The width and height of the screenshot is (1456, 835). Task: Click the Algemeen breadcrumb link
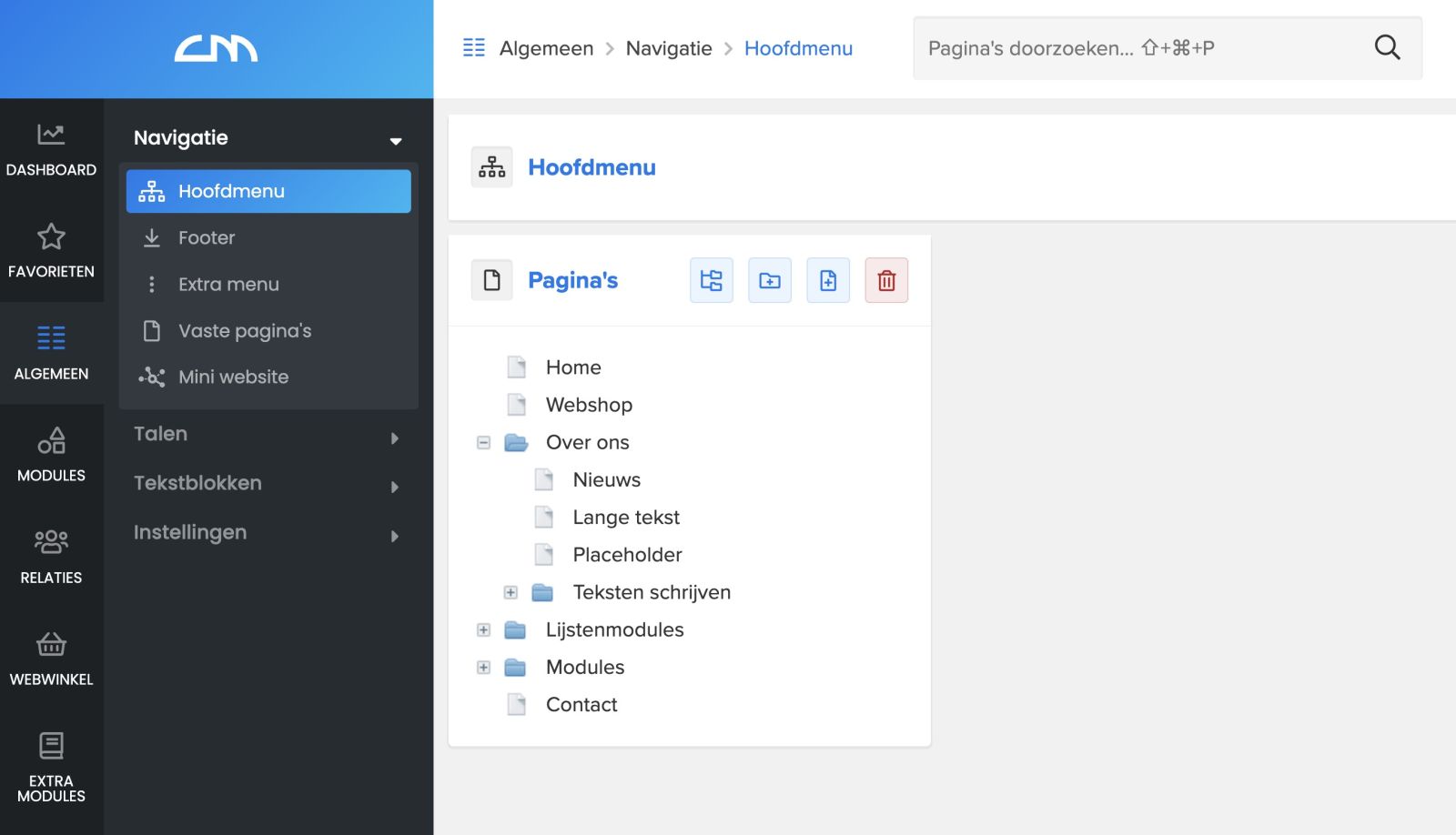click(545, 48)
